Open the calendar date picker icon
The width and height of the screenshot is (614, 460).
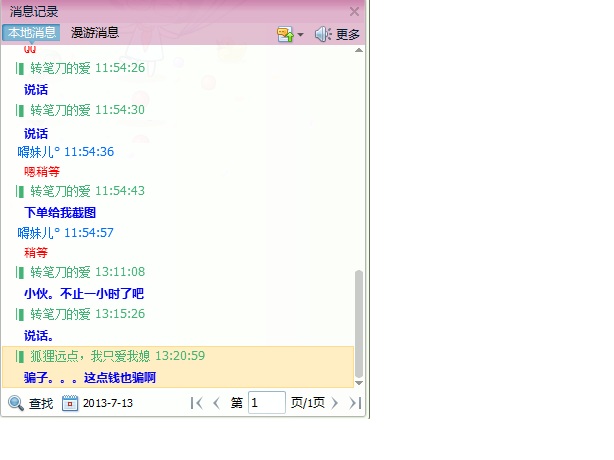click(x=70, y=403)
